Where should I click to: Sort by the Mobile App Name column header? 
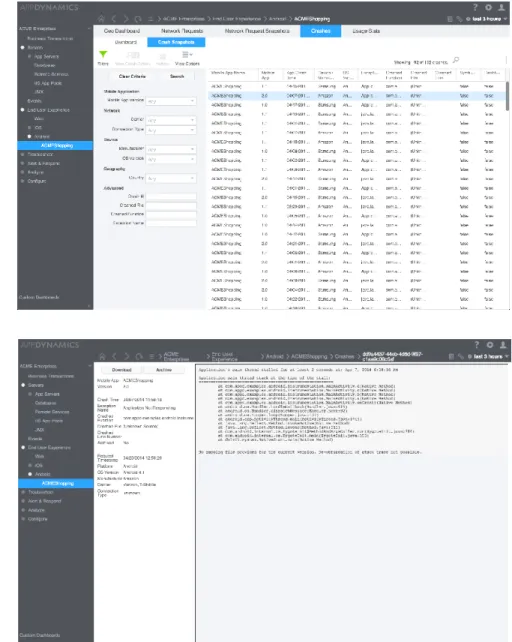point(228,73)
